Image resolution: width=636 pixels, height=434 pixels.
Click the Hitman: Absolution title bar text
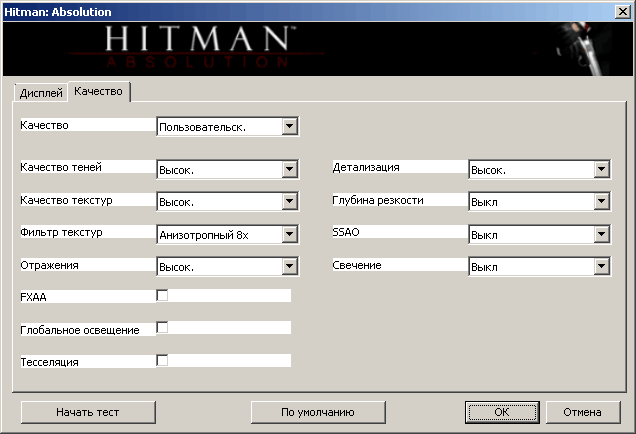(58, 12)
